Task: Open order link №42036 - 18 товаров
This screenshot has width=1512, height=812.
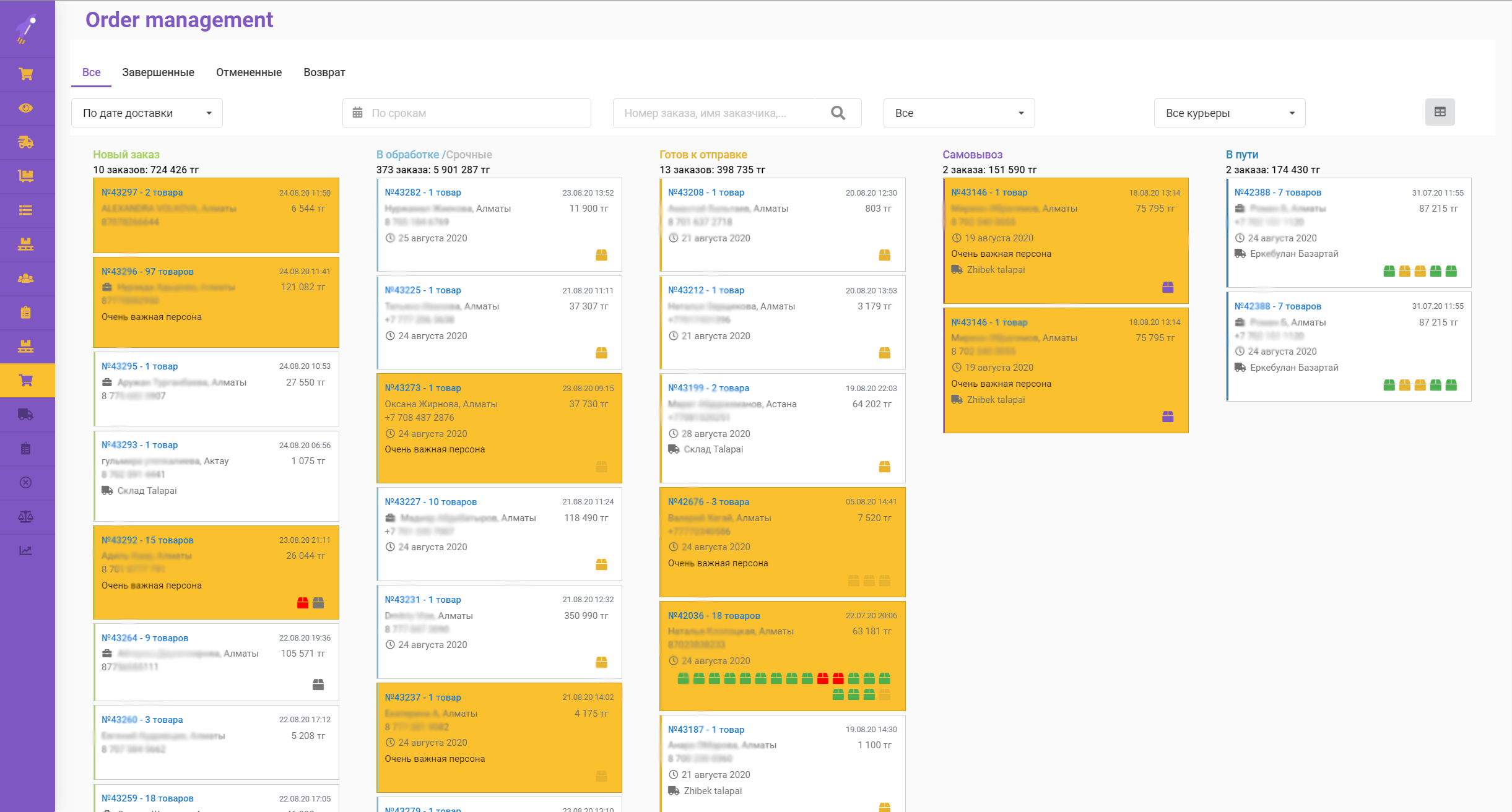Action: pyautogui.click(x=714, y=616)
